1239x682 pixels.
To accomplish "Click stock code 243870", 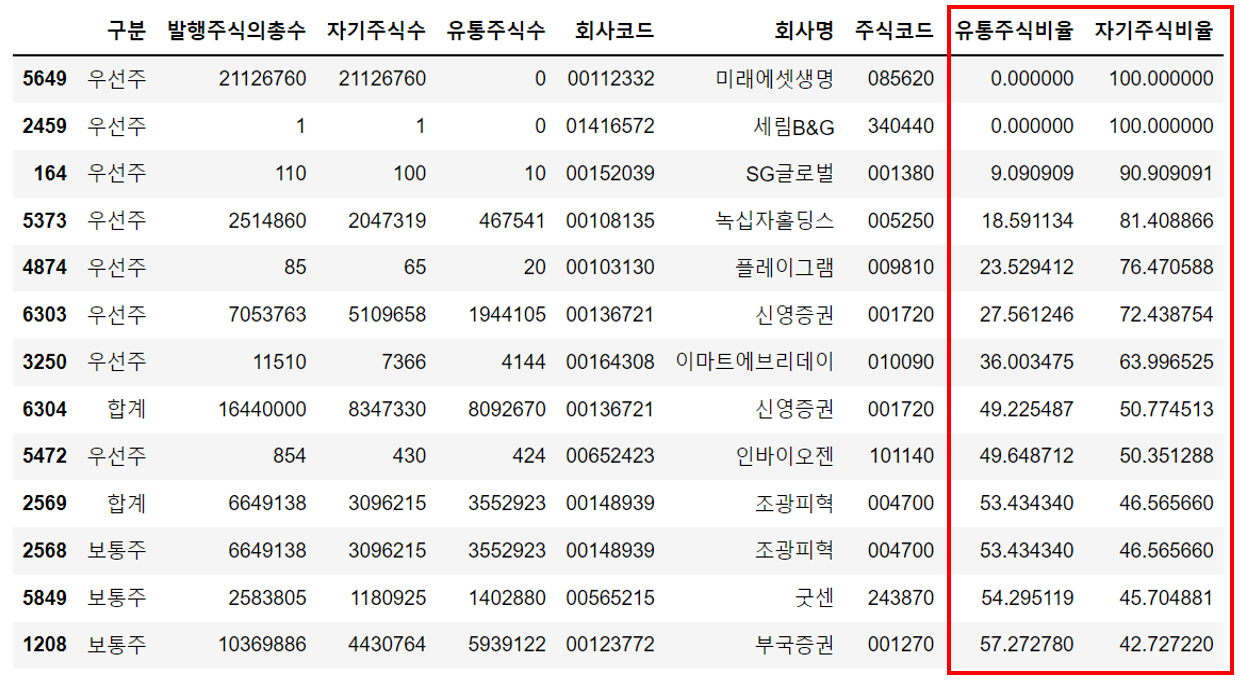I will tap(901, 597).
